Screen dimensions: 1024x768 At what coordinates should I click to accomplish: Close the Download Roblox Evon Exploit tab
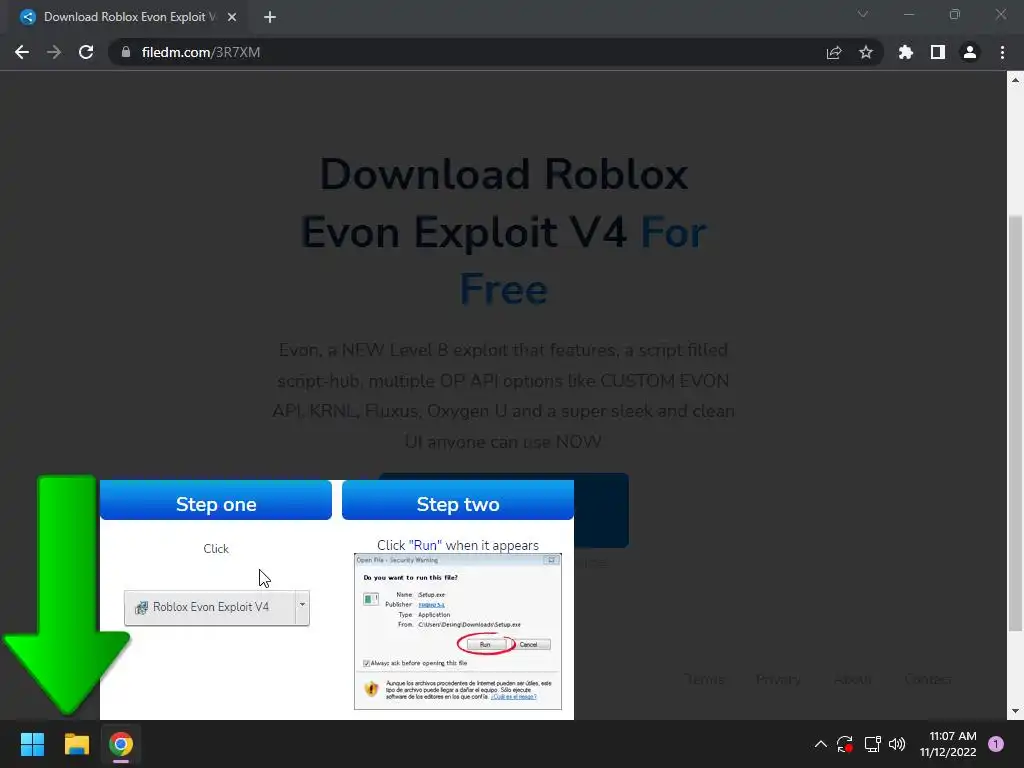tap(232, 17)
